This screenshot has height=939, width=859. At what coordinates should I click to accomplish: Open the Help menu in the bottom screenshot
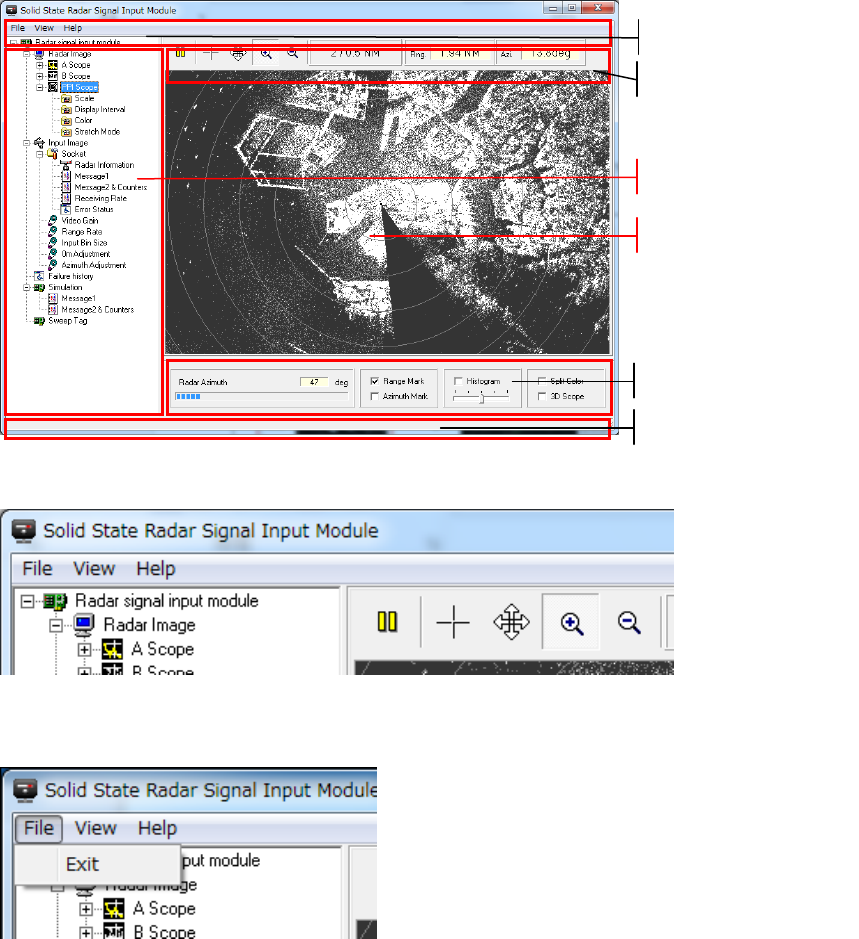click(x=157, y=828)
